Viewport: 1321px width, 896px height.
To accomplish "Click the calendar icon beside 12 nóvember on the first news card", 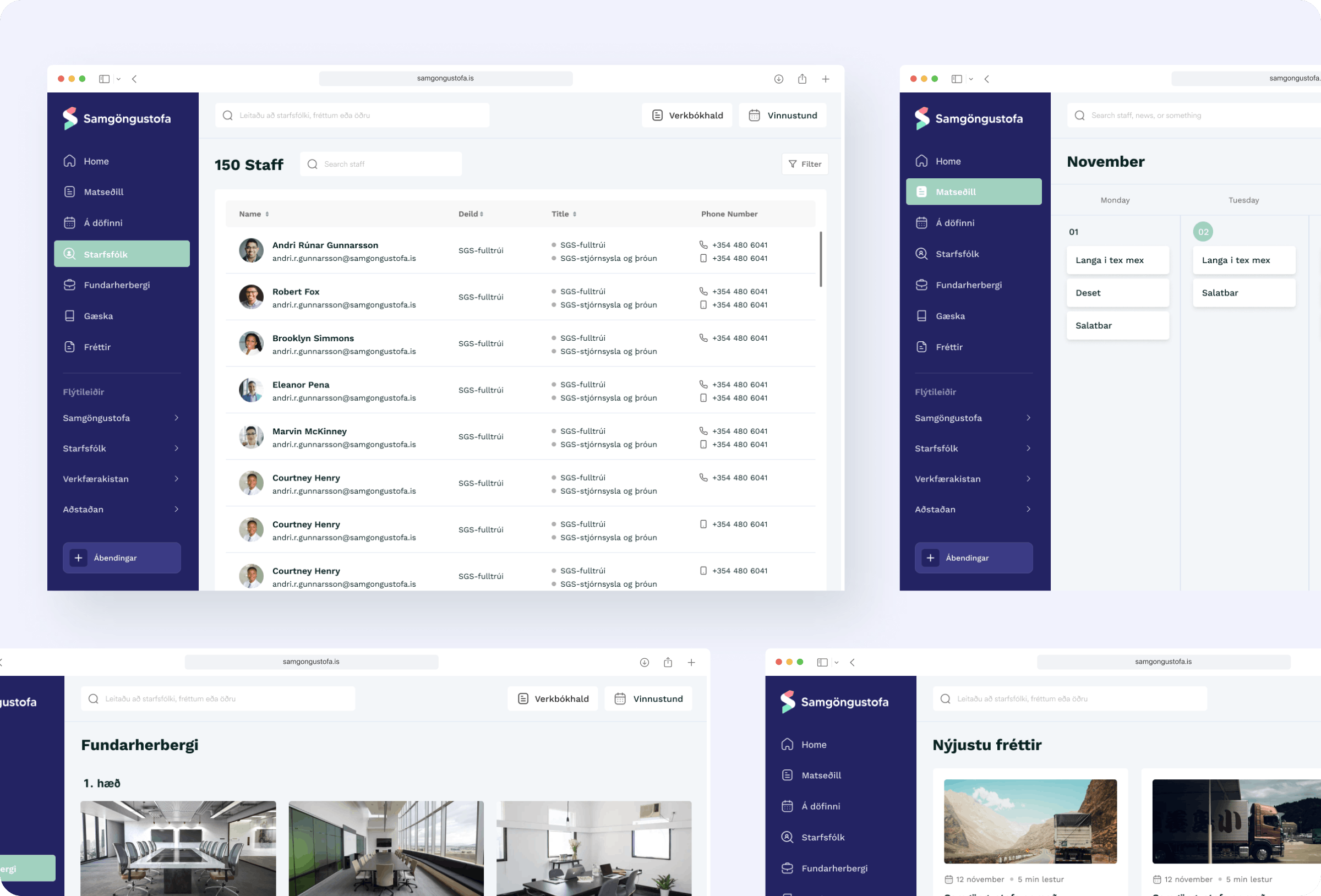I will pyautogui.click(x=948, y=879).
